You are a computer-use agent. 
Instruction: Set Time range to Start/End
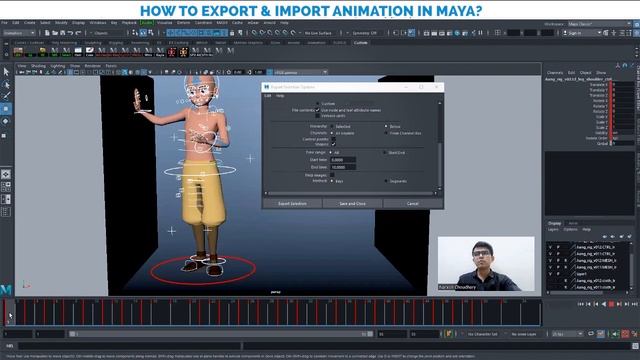tap(385, 153)
